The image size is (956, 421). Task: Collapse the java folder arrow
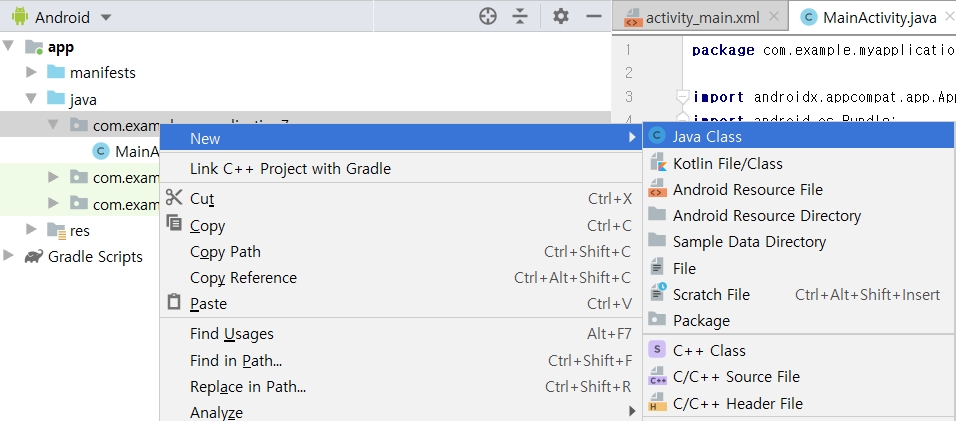coord(31,99)
